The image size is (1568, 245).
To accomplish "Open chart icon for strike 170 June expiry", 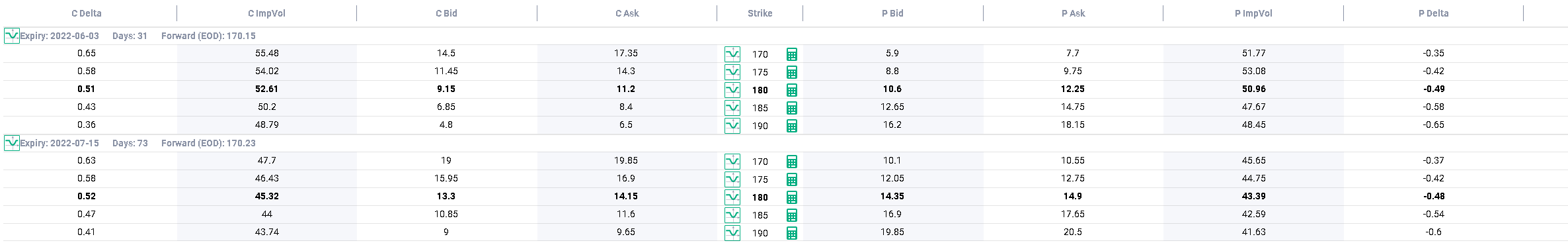I will [x=732, y=54].
